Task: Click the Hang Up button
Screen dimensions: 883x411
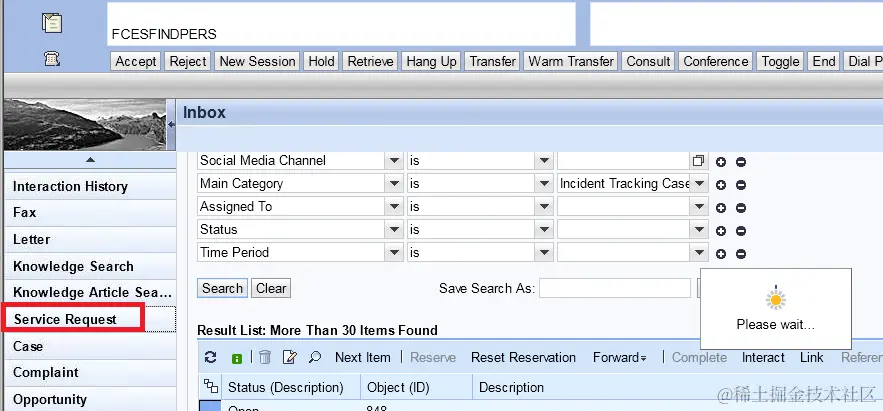Action: pos(431,61)
